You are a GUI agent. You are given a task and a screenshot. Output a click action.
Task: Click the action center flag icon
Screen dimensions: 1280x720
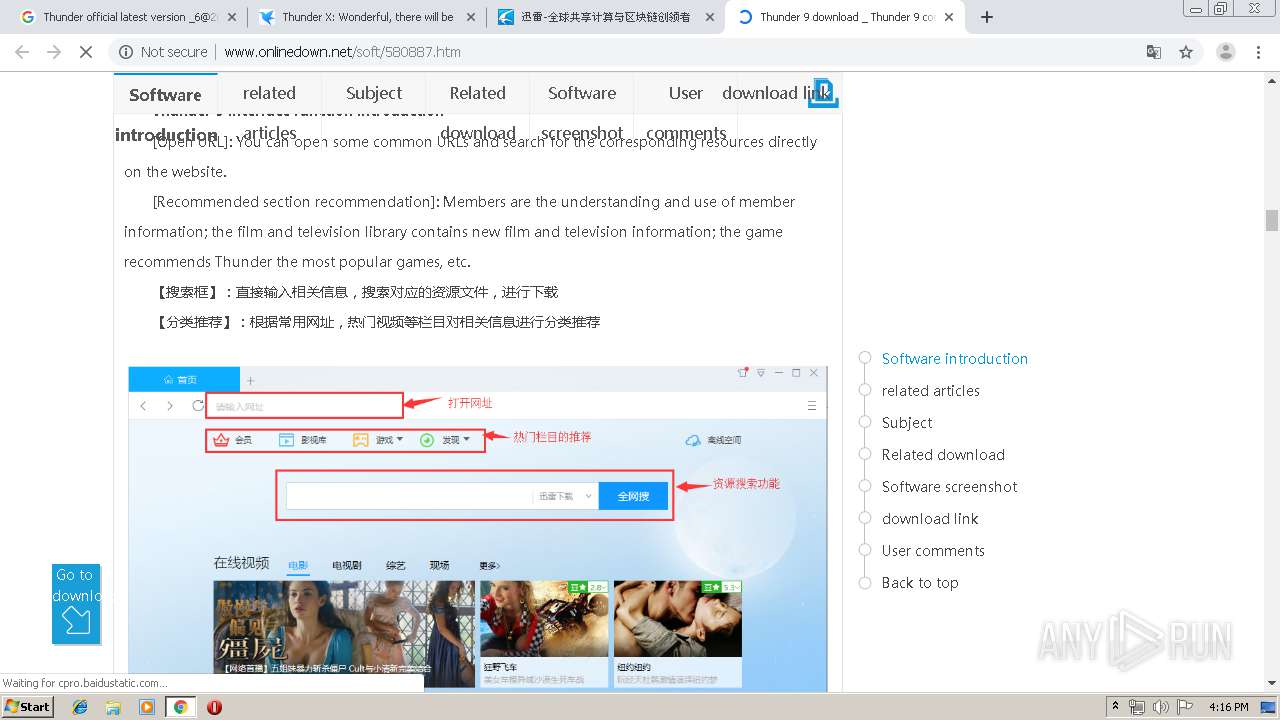(x=1185, y=707)
